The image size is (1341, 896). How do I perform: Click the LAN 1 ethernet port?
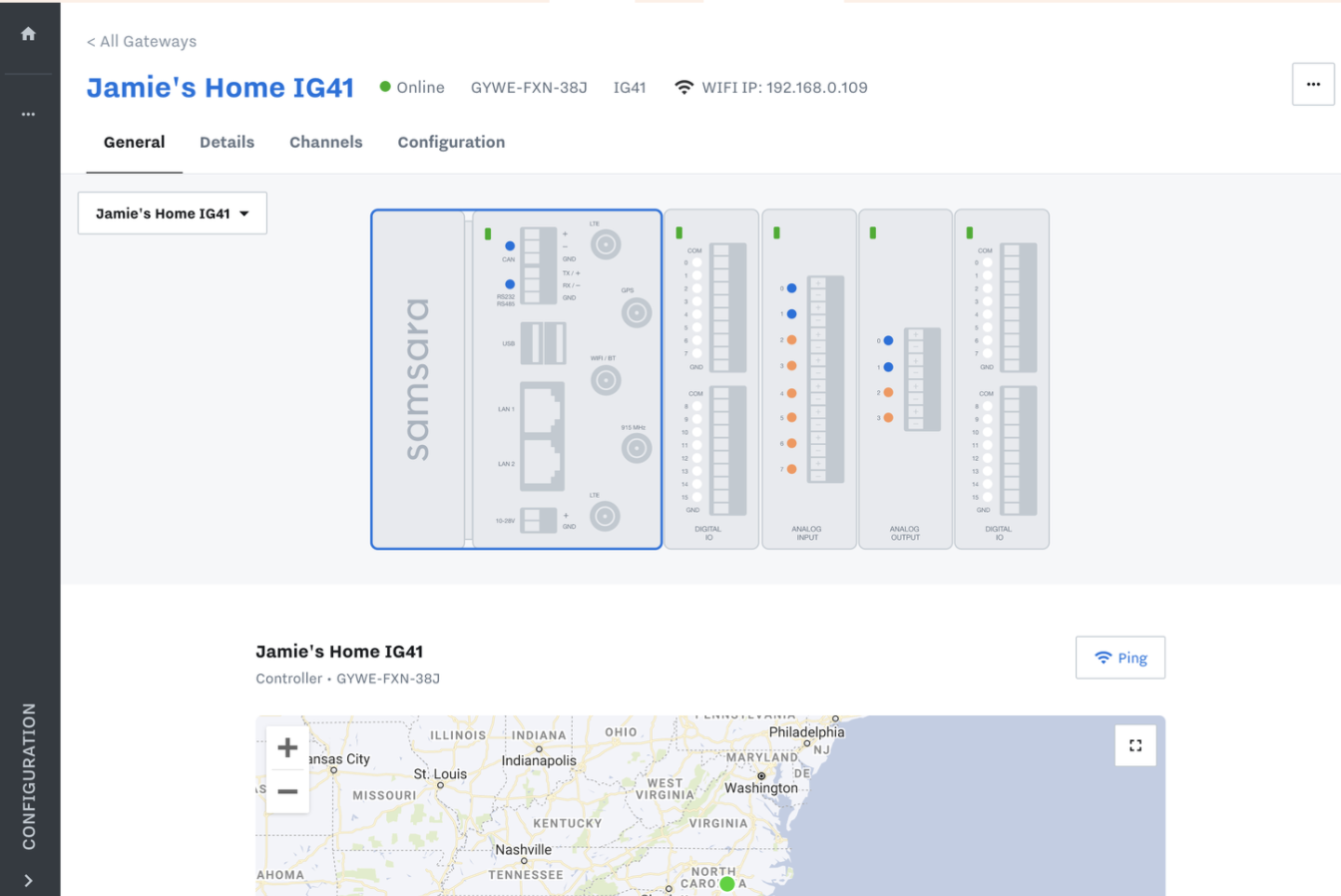pyautogui.click(x=542, y=409)
